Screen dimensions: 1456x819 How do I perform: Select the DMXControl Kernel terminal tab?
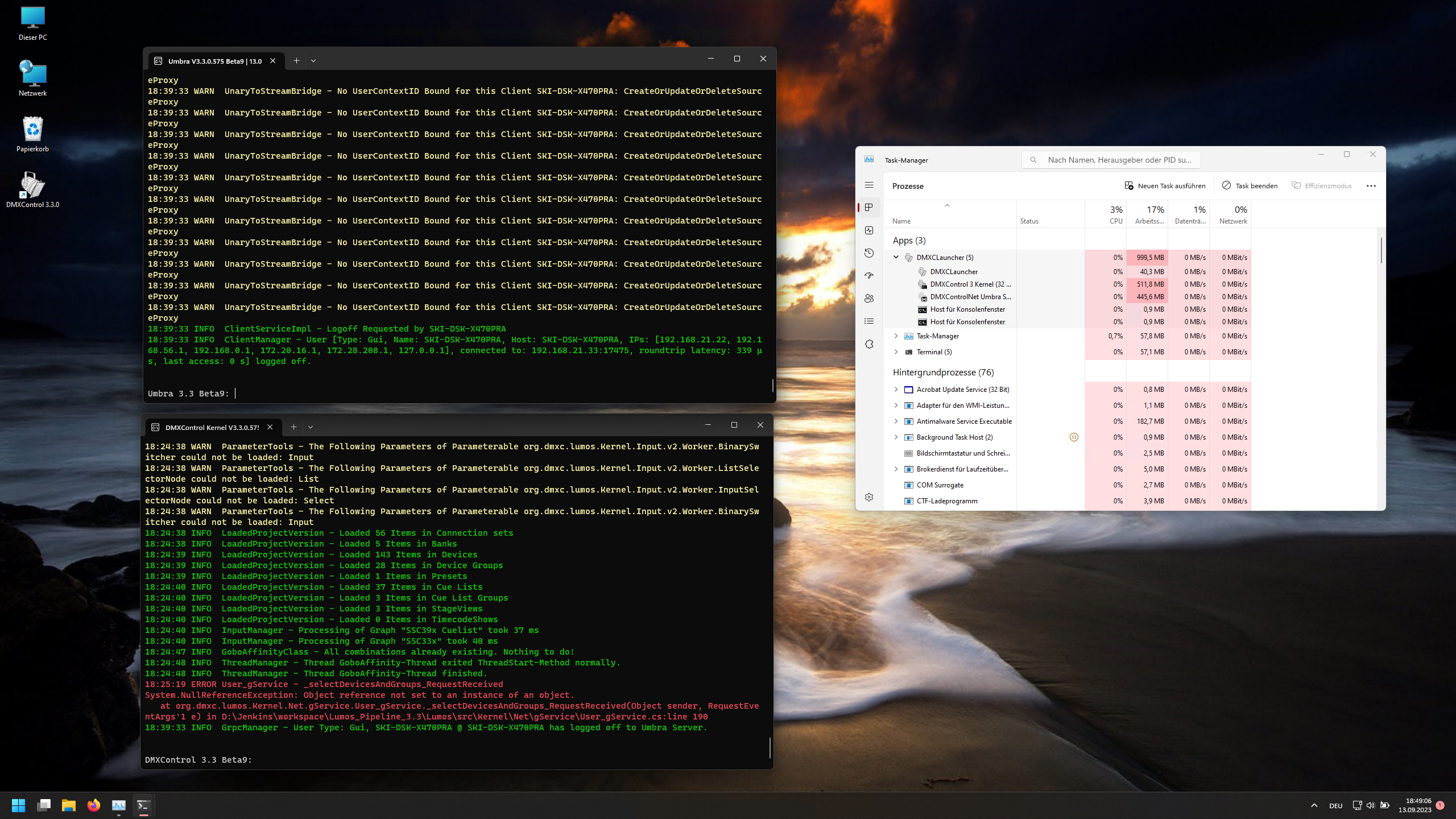pos(212,427)
